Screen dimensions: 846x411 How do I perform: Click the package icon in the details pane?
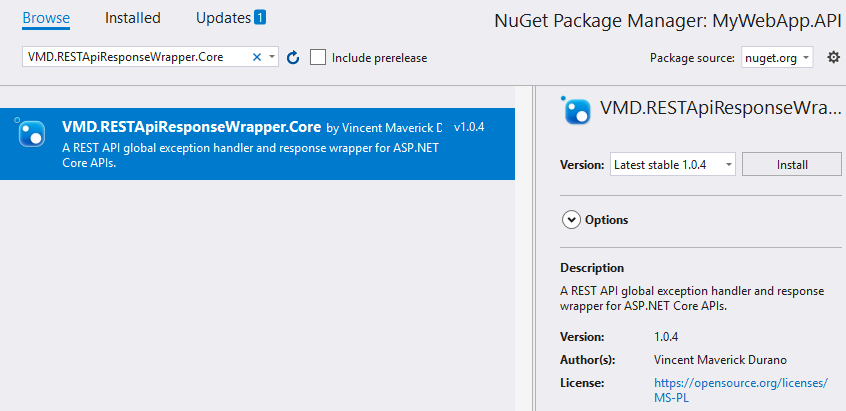577,110
